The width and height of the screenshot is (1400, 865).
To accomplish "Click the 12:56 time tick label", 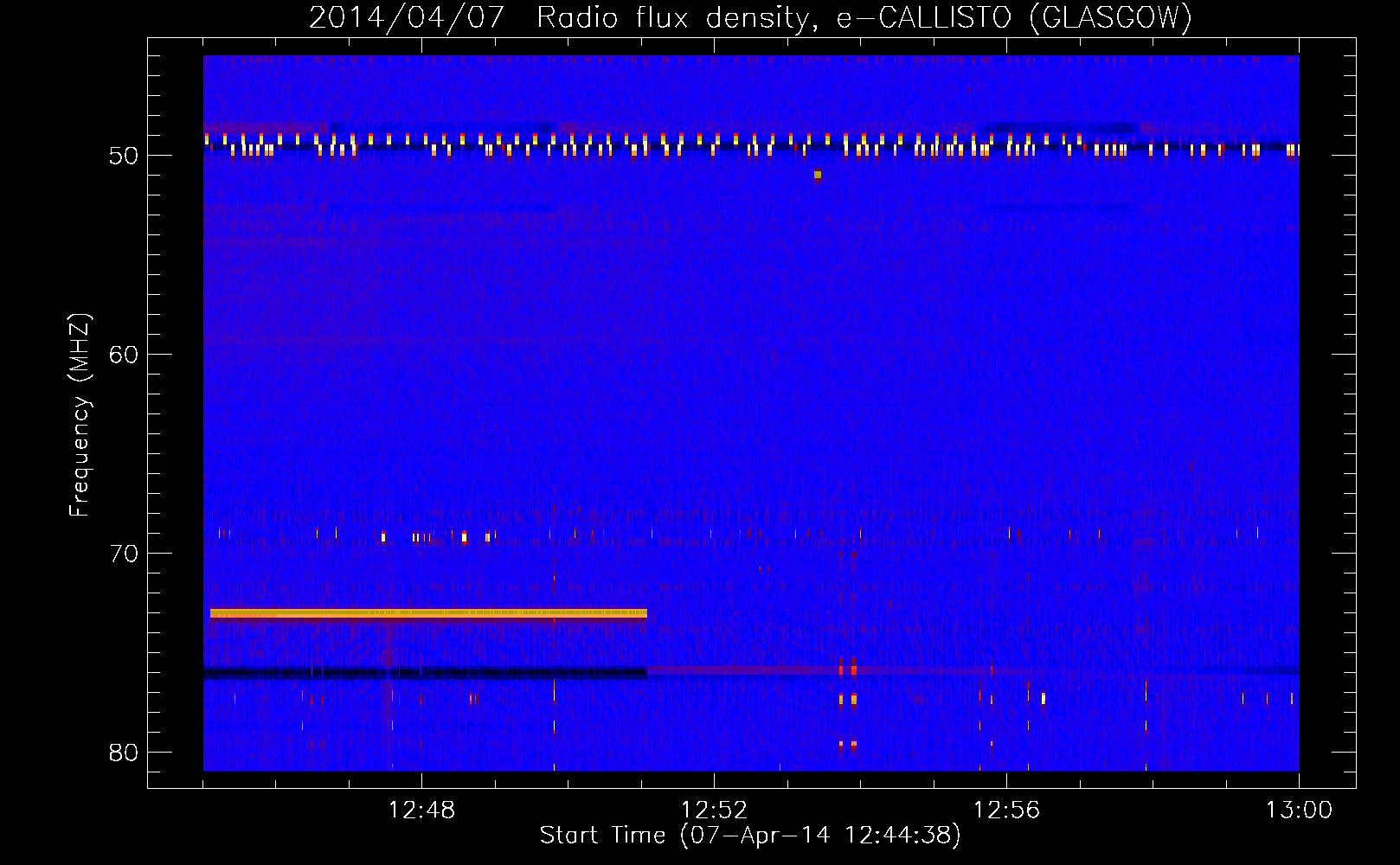I will coord(1006,811).
